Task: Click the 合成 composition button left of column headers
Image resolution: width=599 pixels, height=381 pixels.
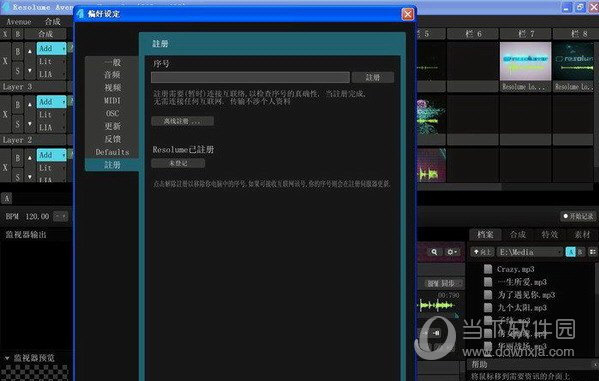Action: [x=46, y=34]
